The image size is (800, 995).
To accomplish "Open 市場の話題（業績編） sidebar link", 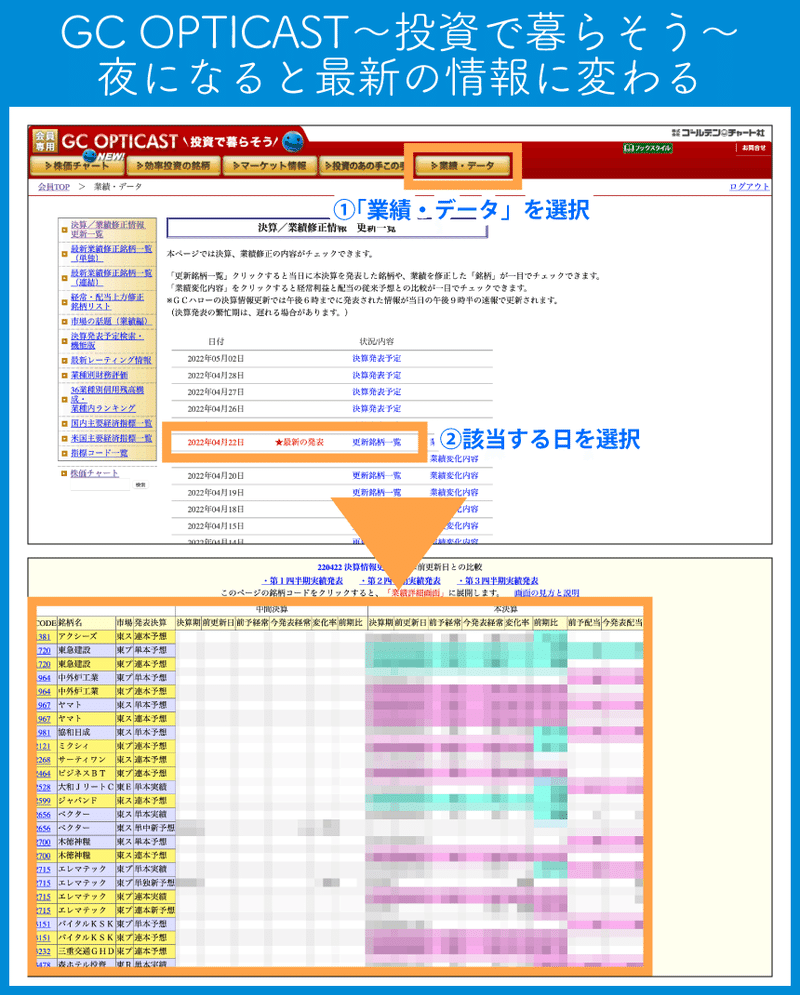I will 111,321.
